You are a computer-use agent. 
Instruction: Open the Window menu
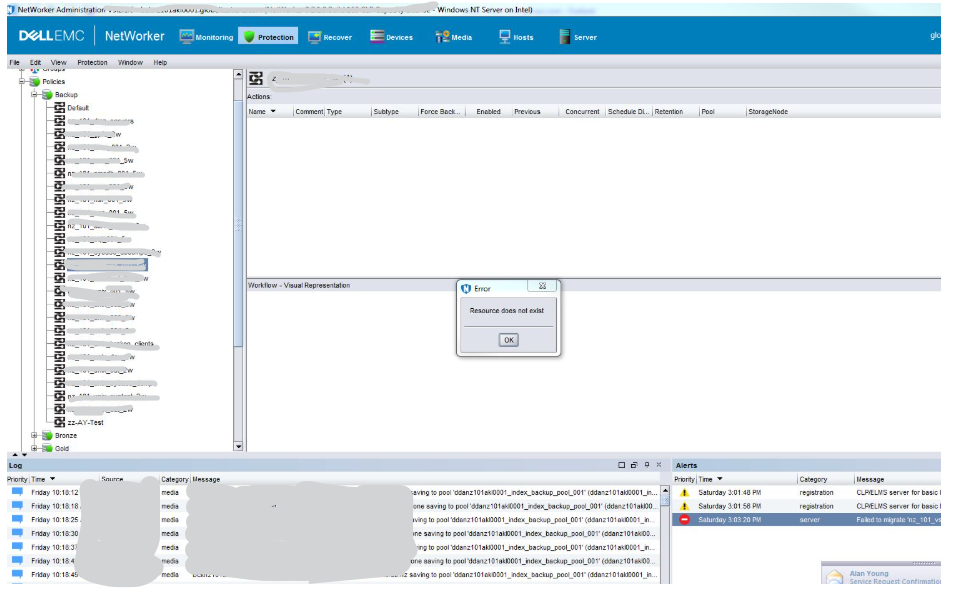130,63
